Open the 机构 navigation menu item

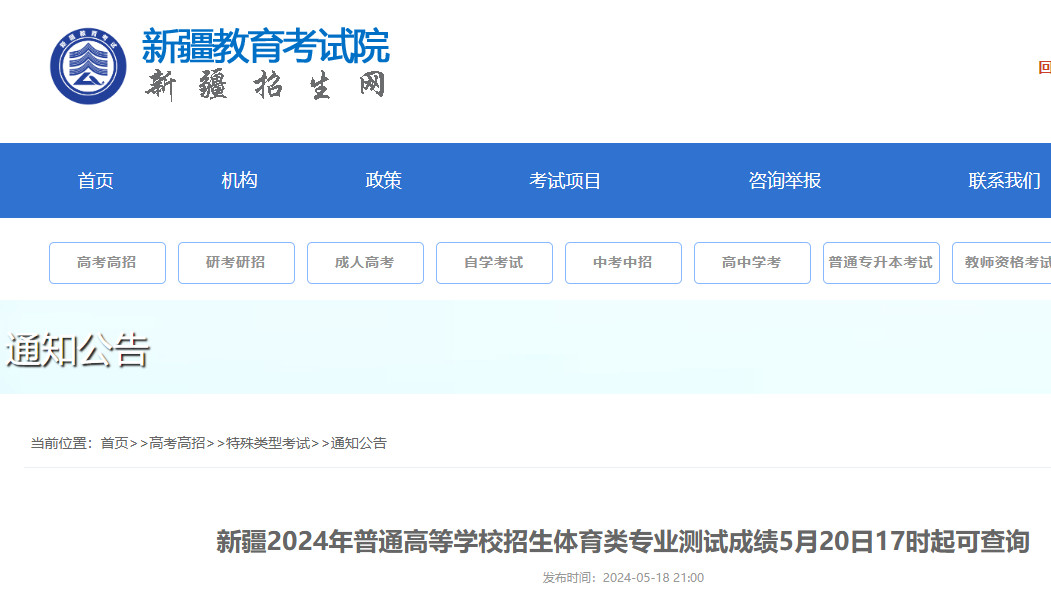click(239, 181)
